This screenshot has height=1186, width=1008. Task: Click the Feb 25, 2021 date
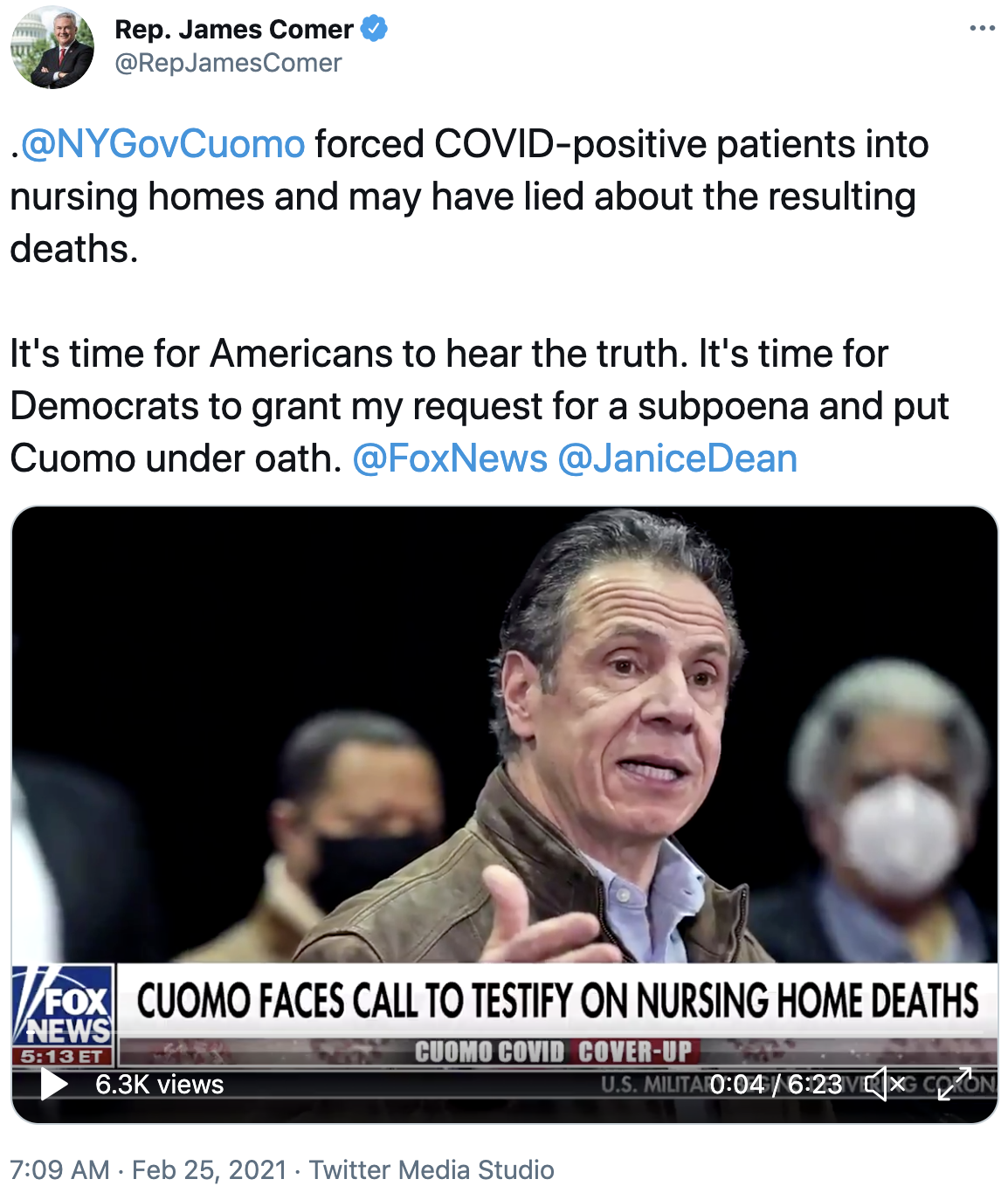210,1169
